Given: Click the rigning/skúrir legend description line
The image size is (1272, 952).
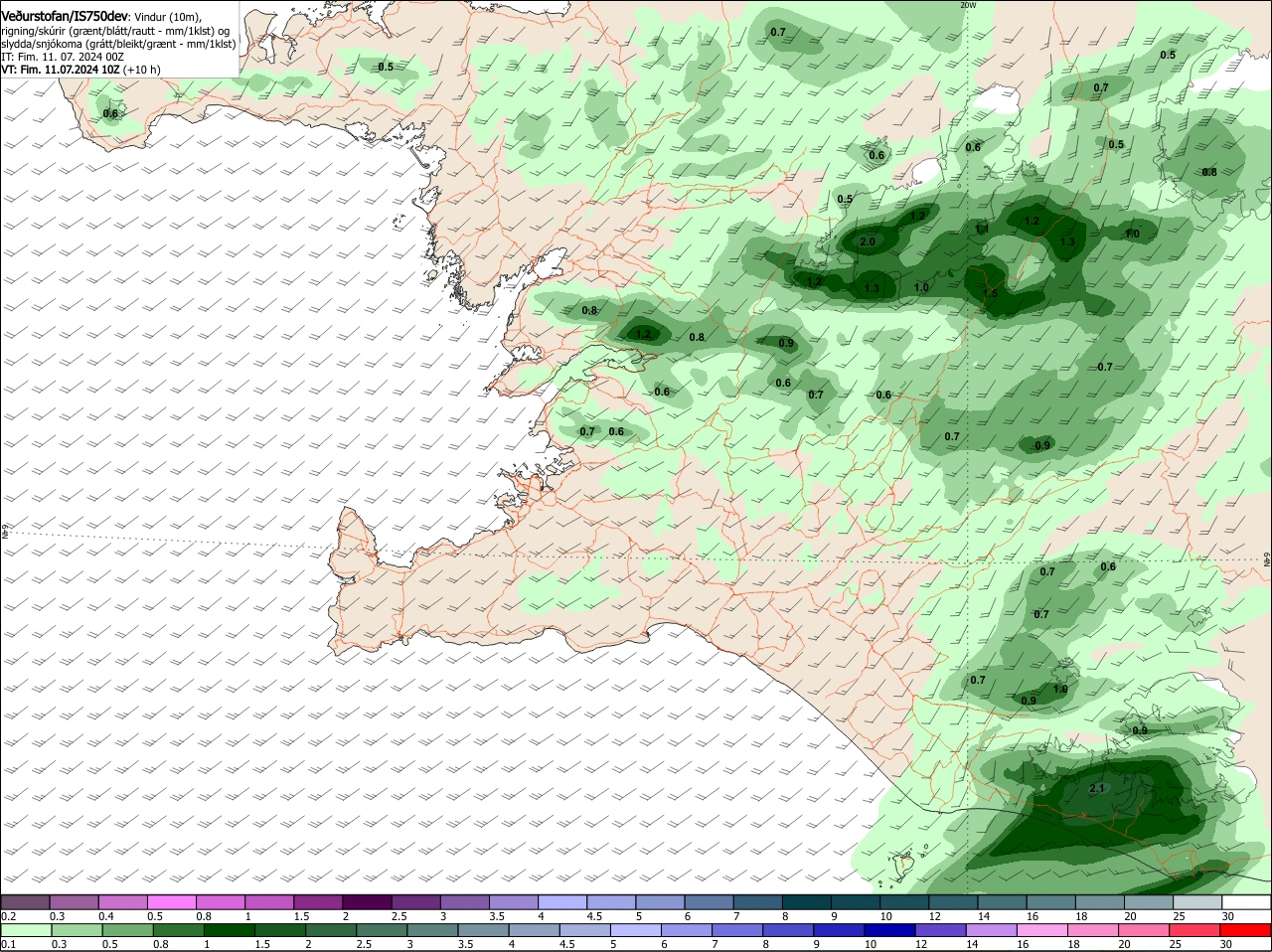Looking at the screenshot, I should [115, 31].
